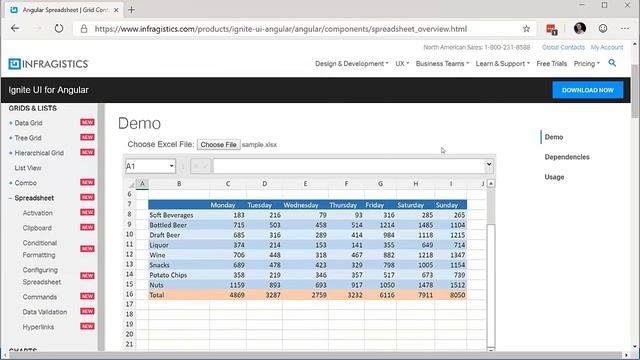This screenshot has height=360, width=640.
Task: Click the spreadsheet vertical scrollbar thumb
Action: (491, 284)
